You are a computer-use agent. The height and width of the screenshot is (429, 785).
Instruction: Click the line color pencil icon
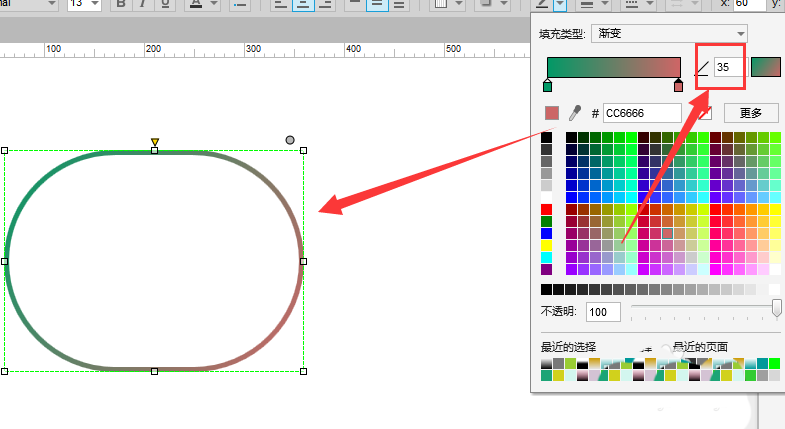(542, 5)
